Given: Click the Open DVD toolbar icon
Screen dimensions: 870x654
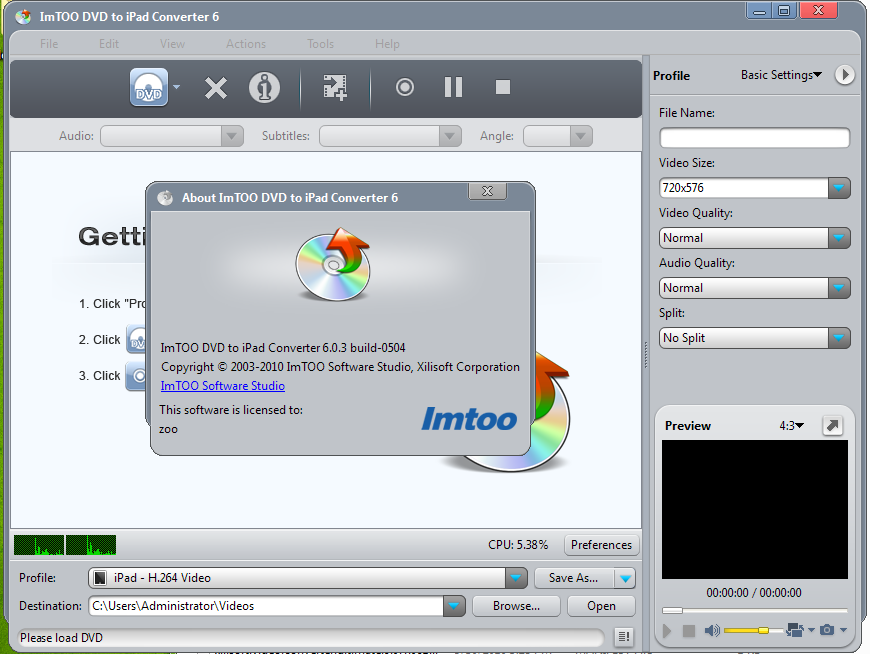Looking at the screenshot, I should tap(149, 87).
